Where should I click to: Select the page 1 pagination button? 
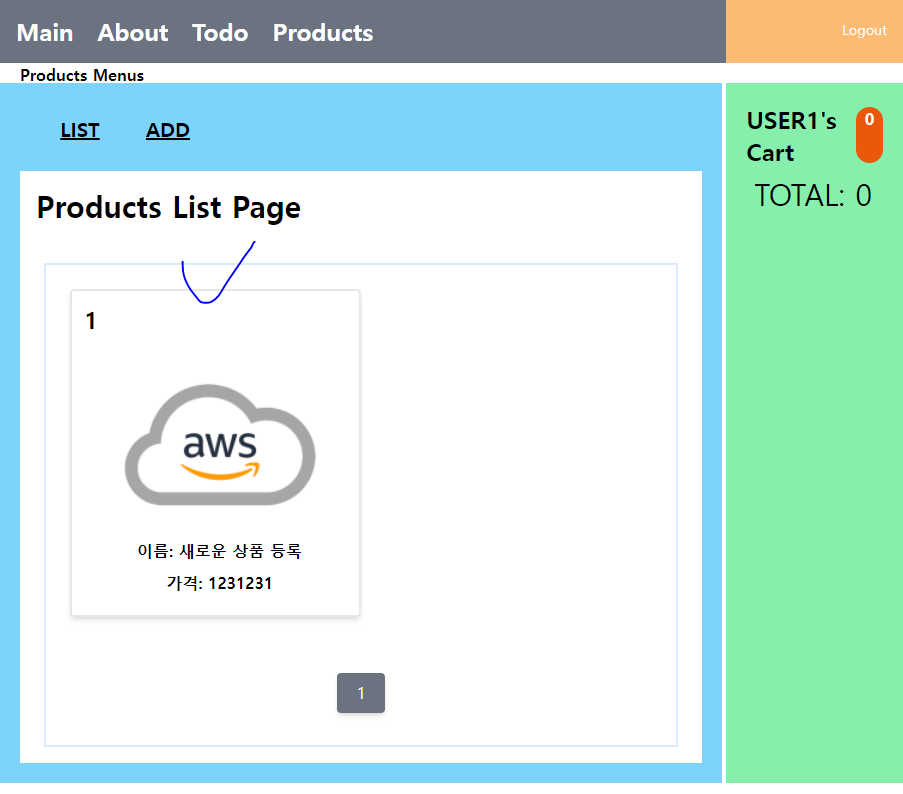pyautogui.click(x=361, y=693)
